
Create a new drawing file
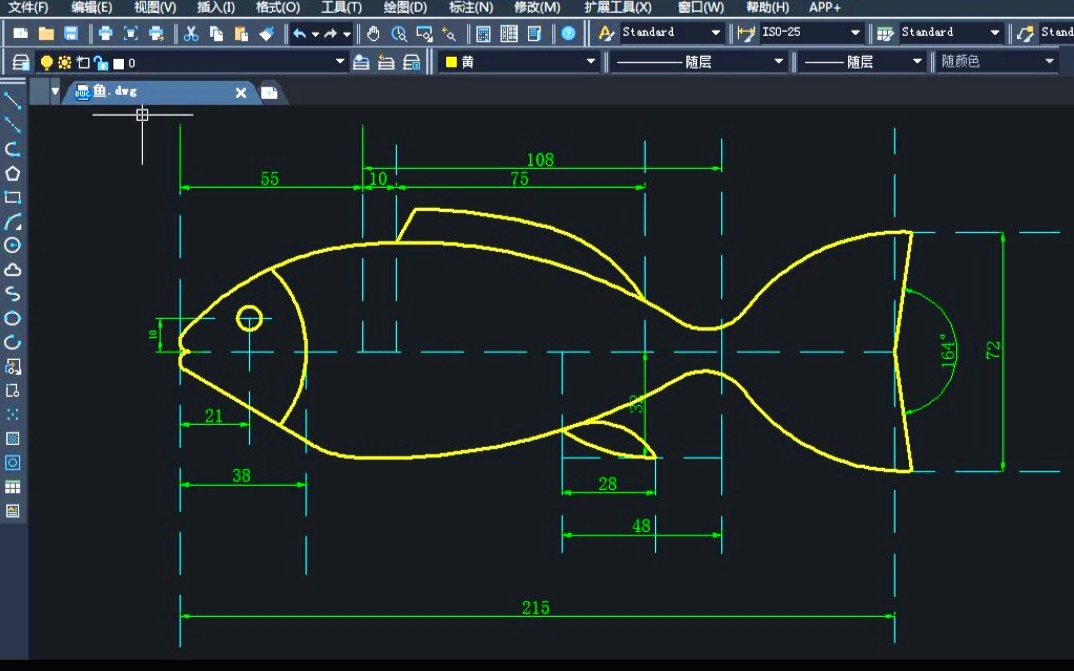[21, 33]
